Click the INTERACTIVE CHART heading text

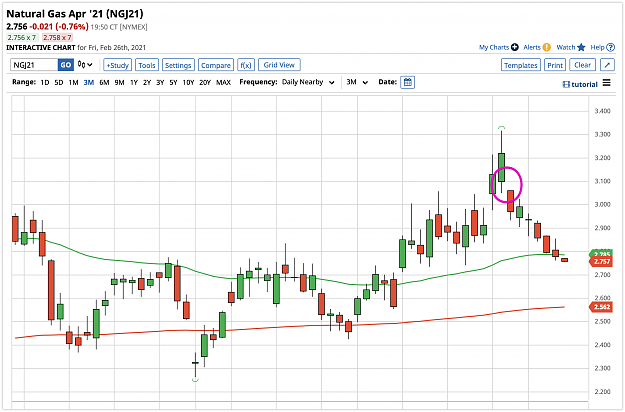pos(41,47)
